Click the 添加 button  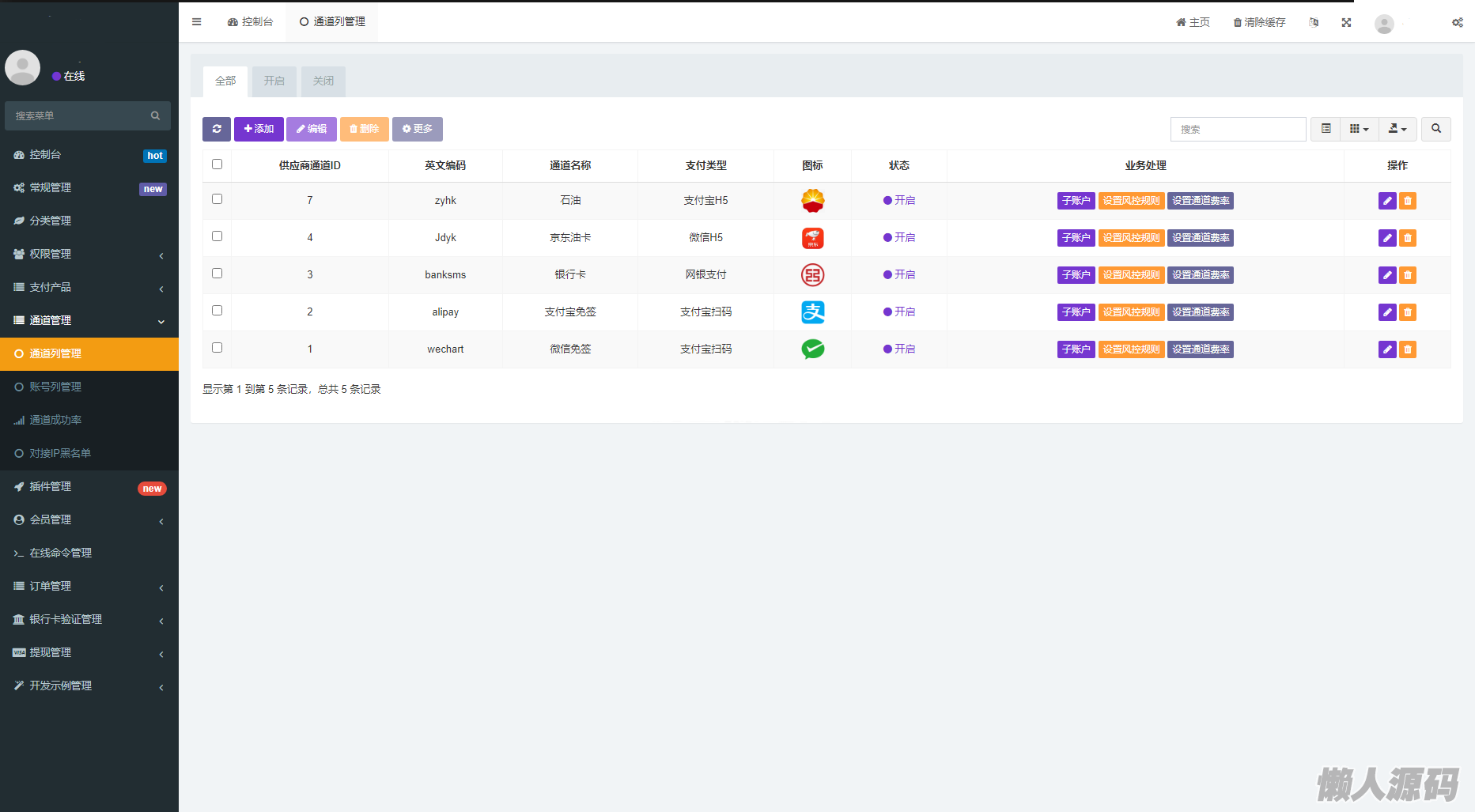pos(259,129)
